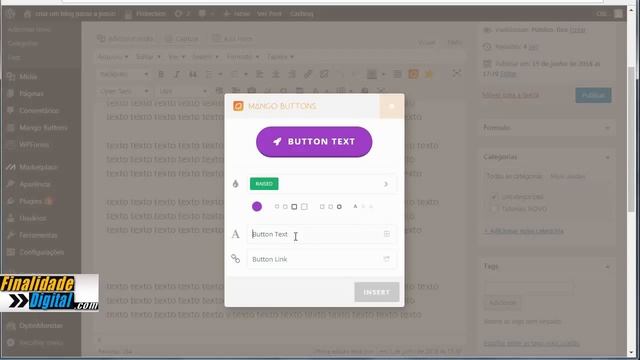Select the fully rounded corner shape option
640x360 pixels.
click(x=339, y=207)
